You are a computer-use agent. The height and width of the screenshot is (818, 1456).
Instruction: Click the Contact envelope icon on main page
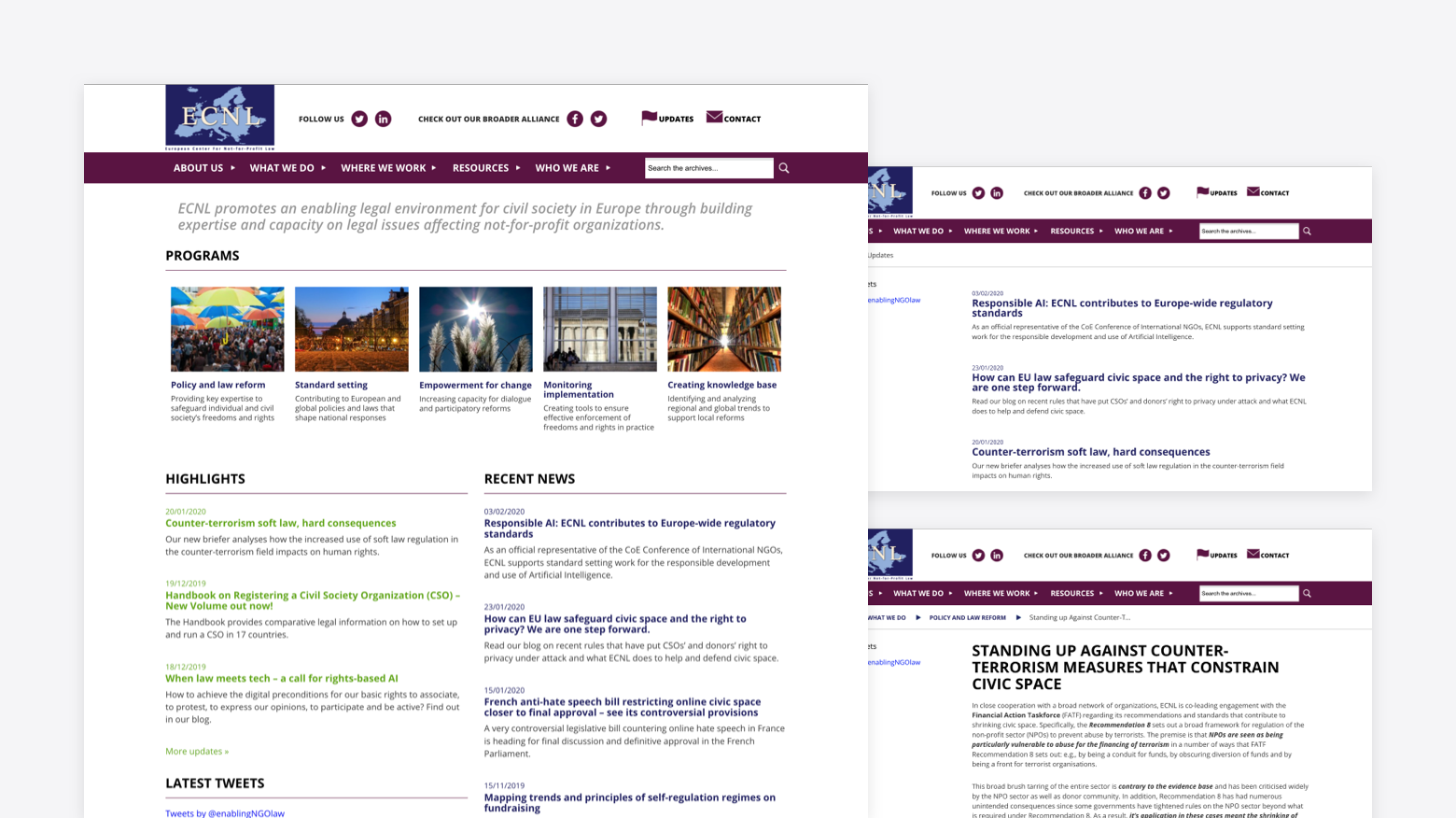pos(714,117)
